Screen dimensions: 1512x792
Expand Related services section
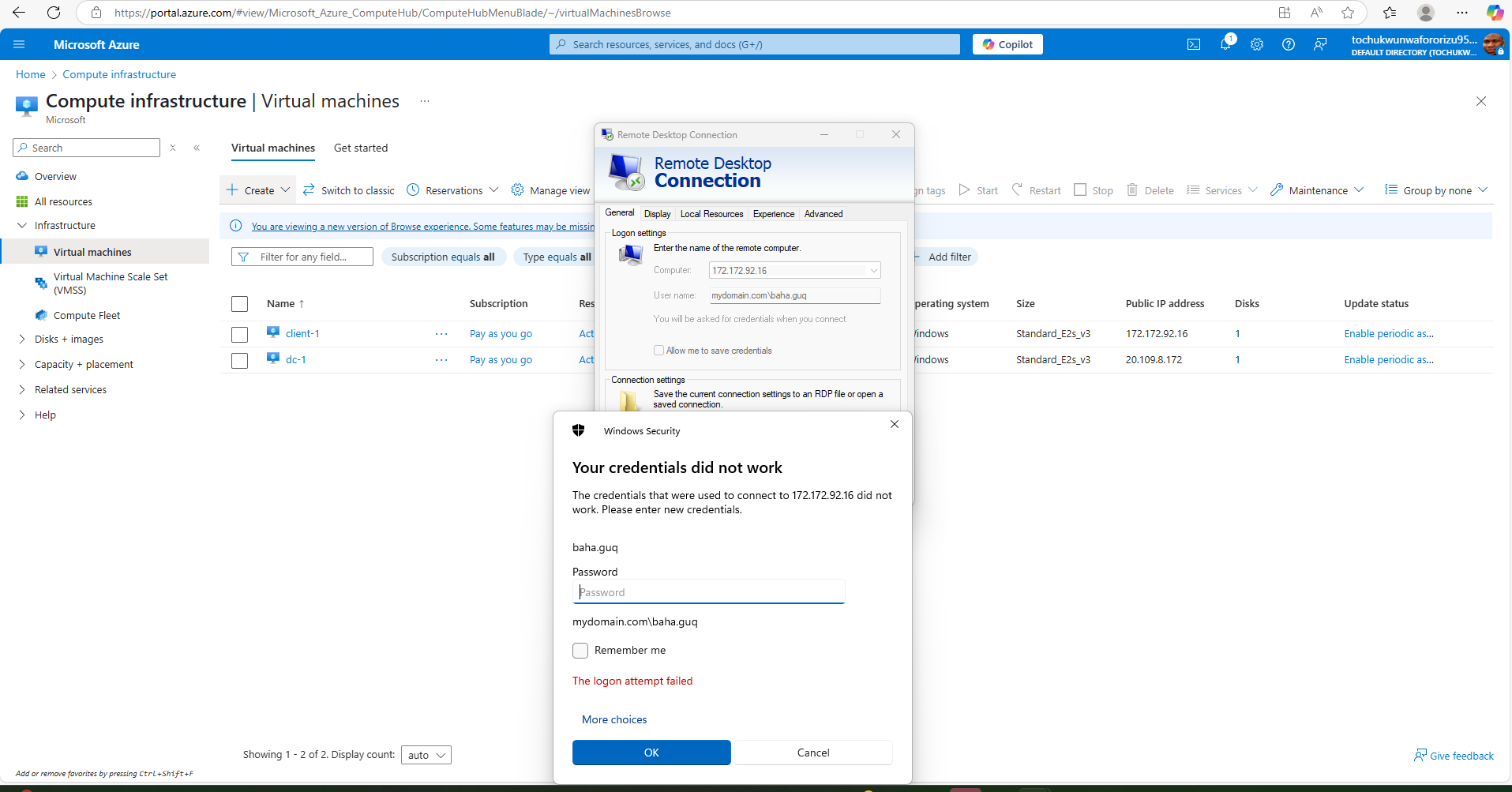22,390
